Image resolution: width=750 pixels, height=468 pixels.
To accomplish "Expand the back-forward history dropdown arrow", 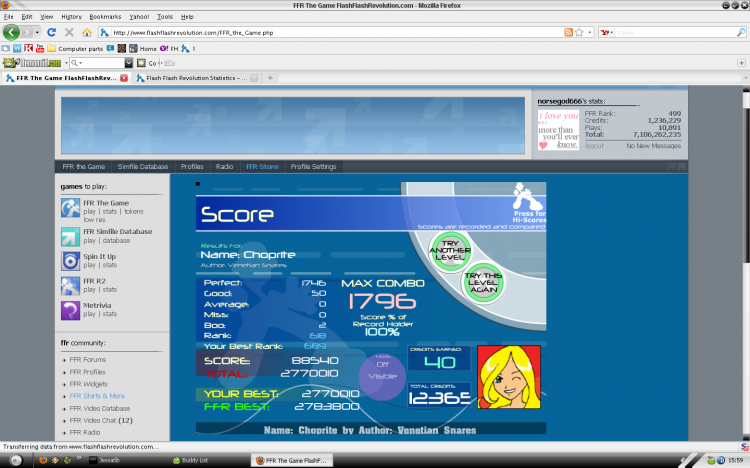I will (37, 33).
